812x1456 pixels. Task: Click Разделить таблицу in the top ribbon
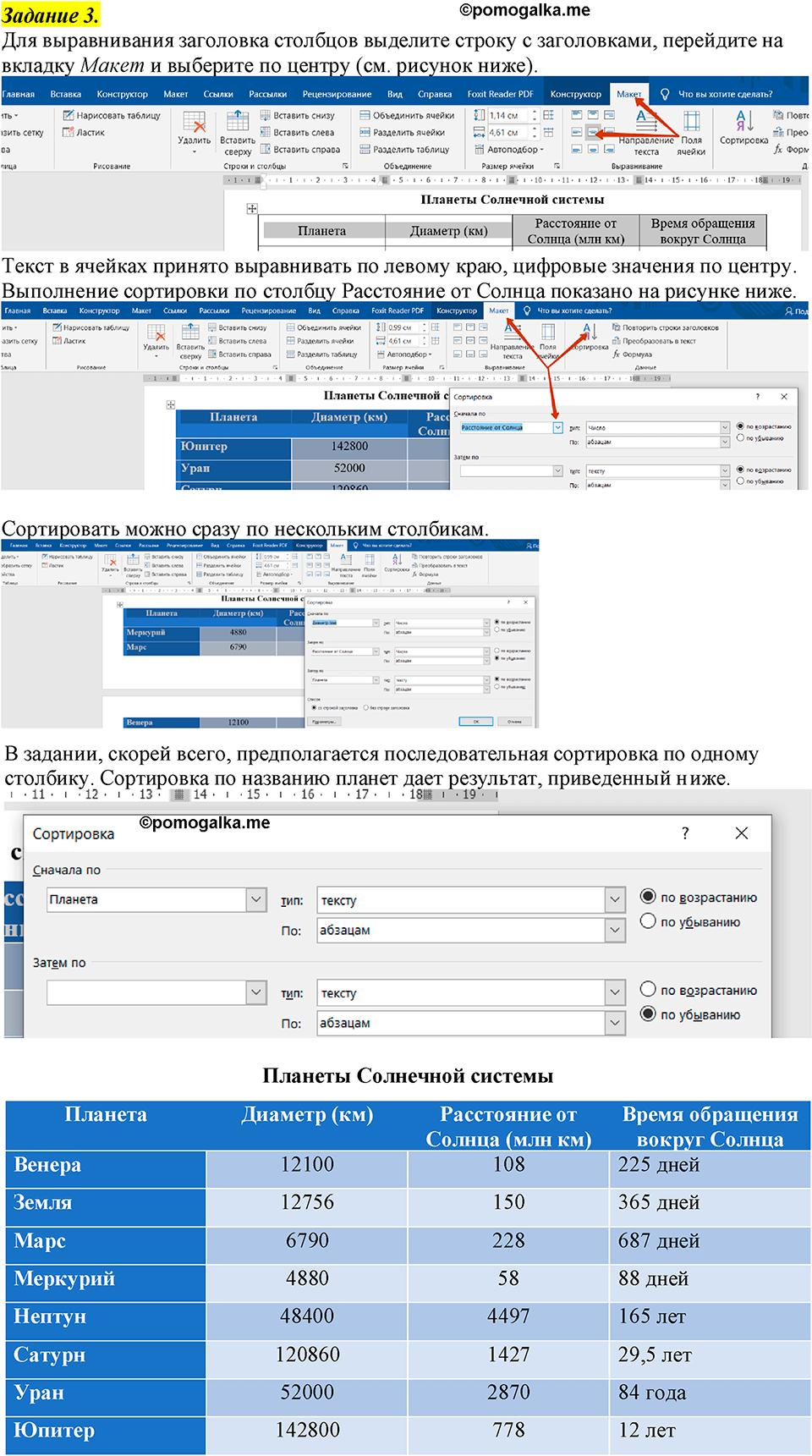point(405,149)
